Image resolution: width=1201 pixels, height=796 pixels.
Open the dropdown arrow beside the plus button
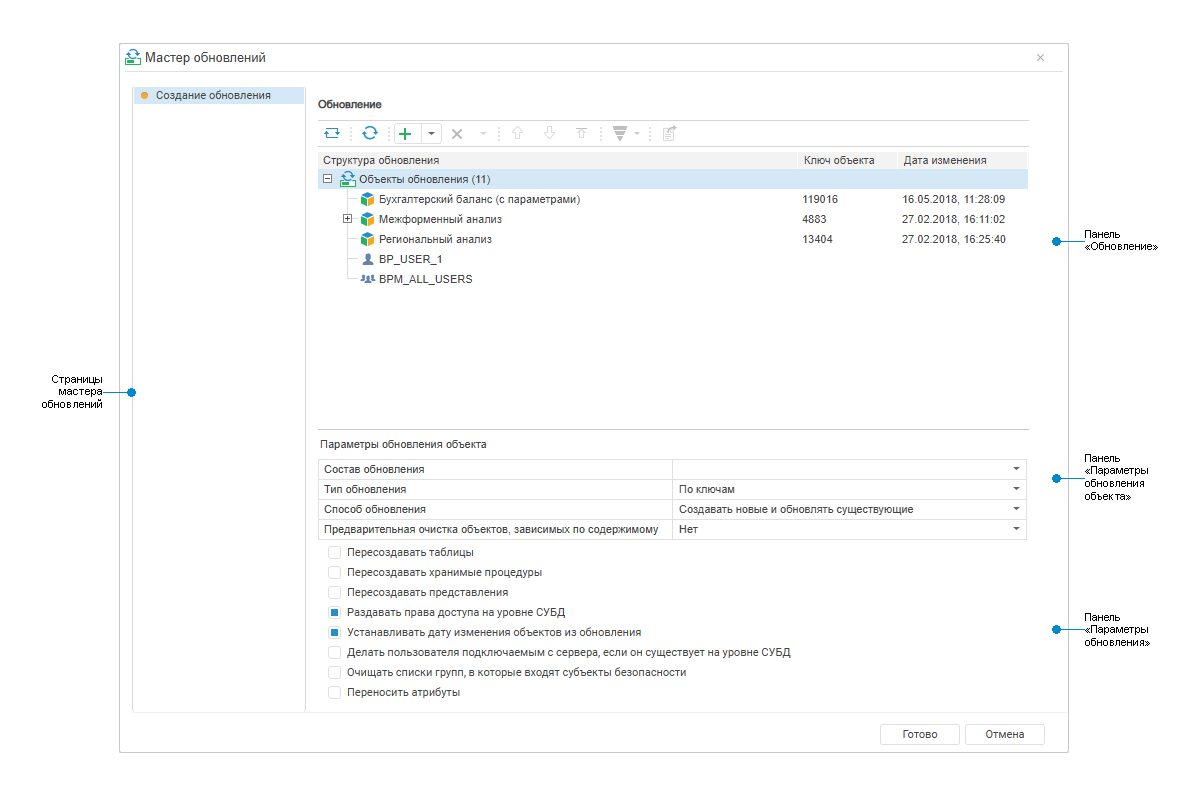(x=431, y=133)
